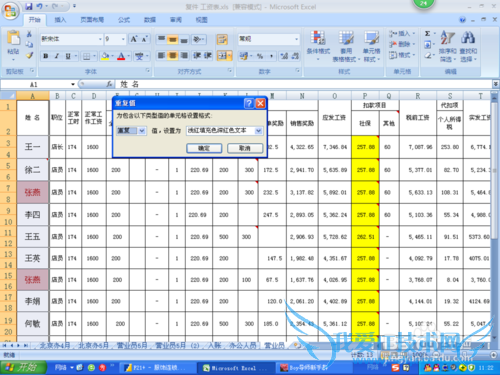Open the number format dropdown

[296, 39]
